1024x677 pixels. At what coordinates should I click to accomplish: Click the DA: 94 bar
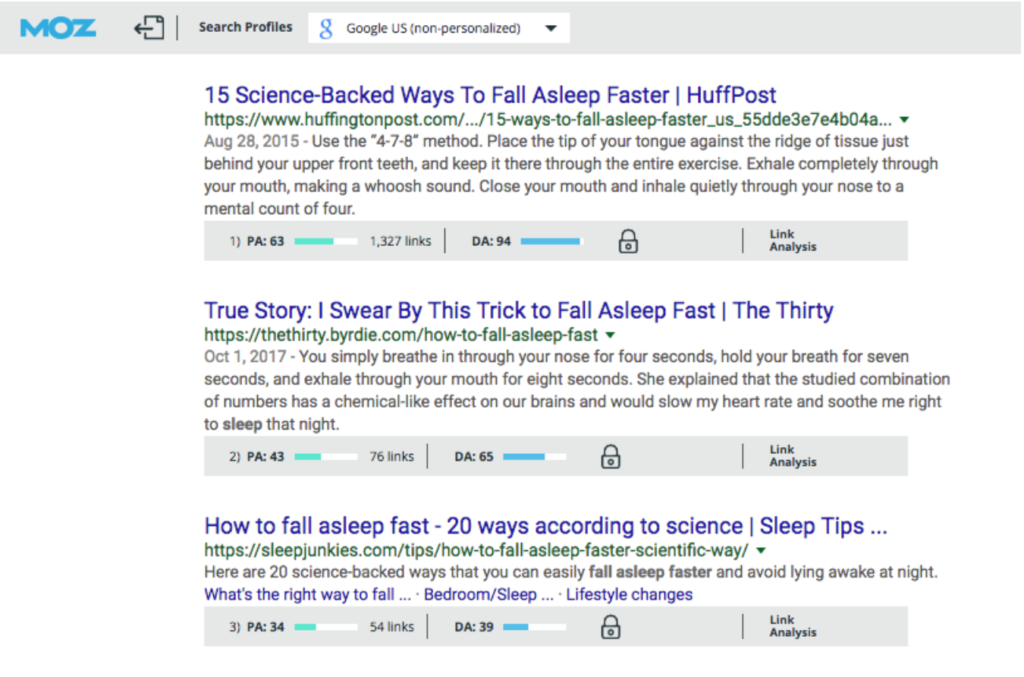(552, 242)
